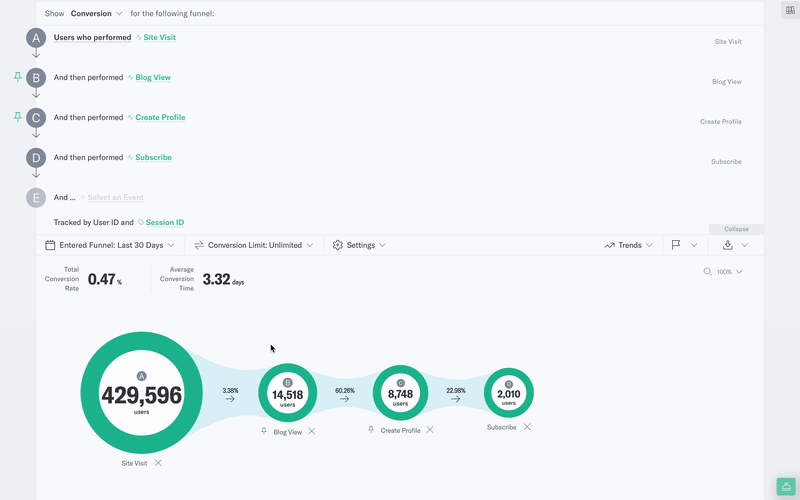Image resolution: width=800 pixels, height=500 pixels.
Task: Click Site Visit label at right of step A
Action: pyautogui.click(x=728, y=42)
